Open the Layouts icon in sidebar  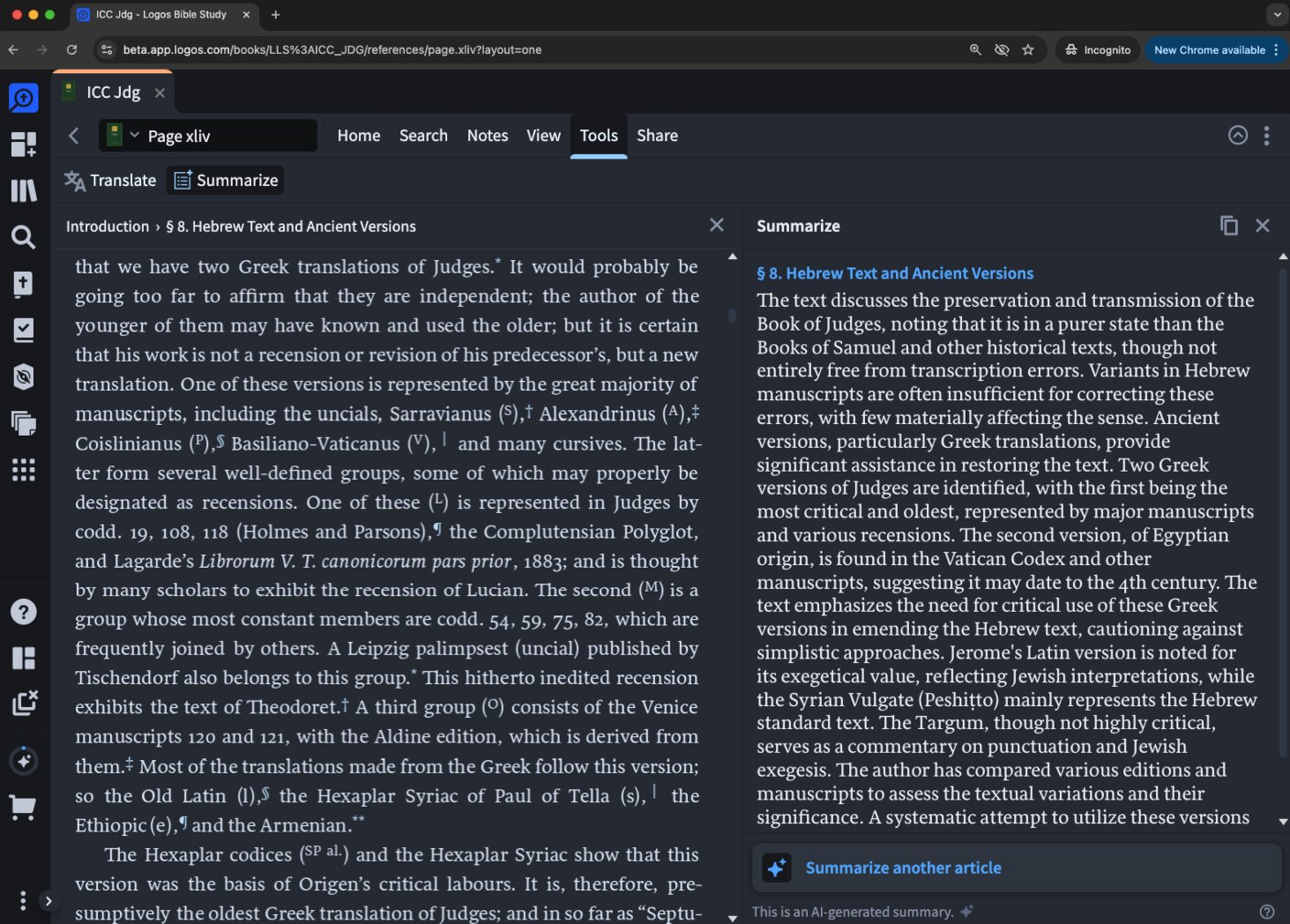[x=24, y=658]
